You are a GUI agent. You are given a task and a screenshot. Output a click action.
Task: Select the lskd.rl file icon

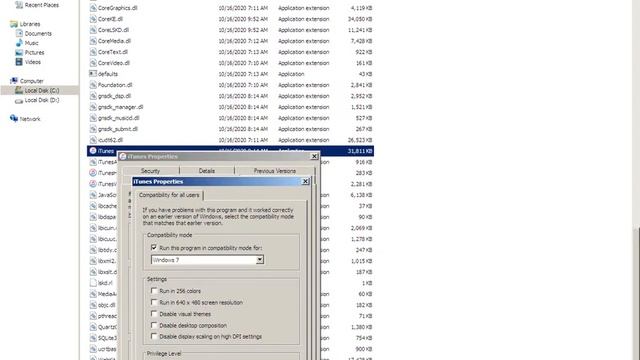click(x=93, y=283)
